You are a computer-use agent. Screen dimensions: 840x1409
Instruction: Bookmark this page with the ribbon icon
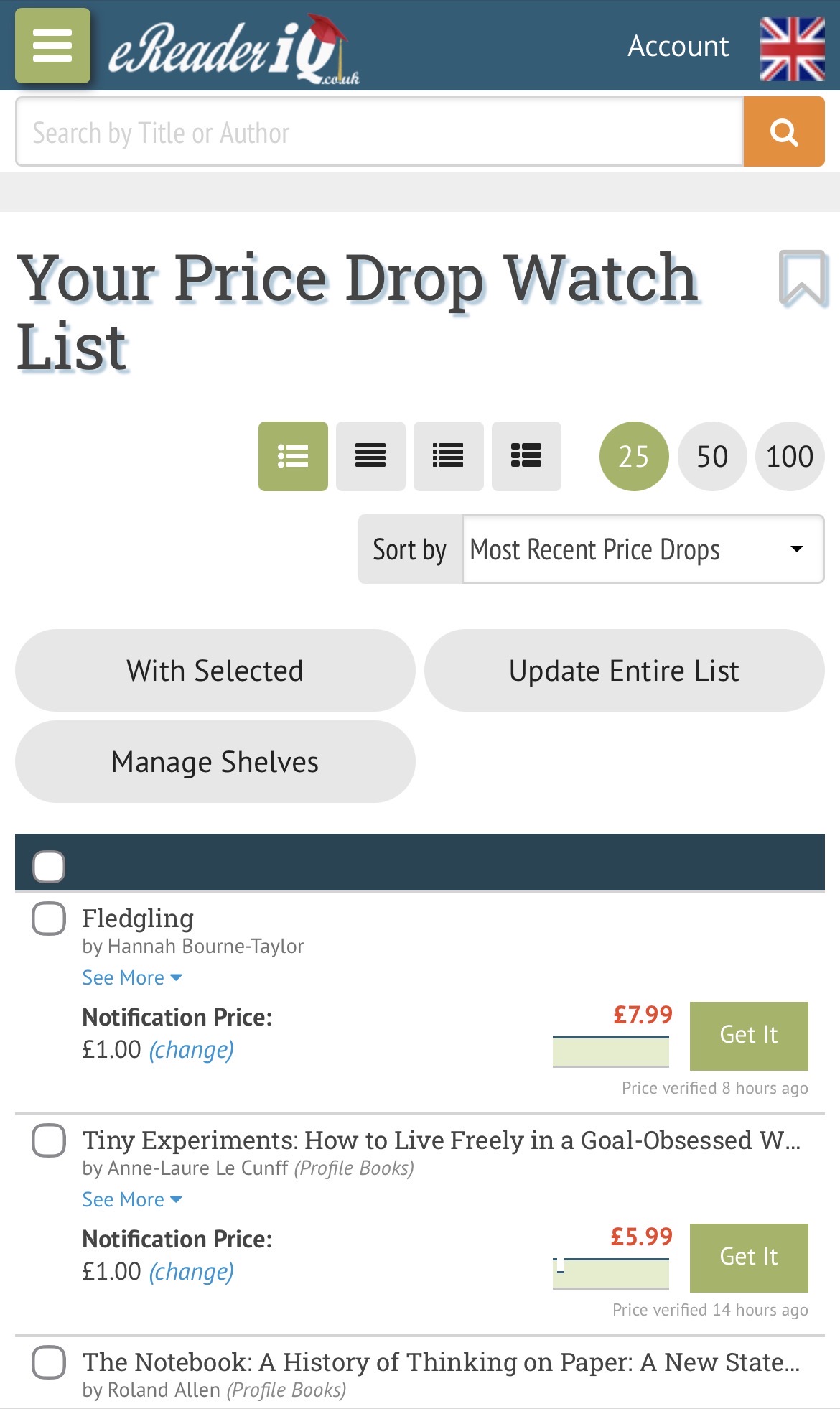point(802,278)
